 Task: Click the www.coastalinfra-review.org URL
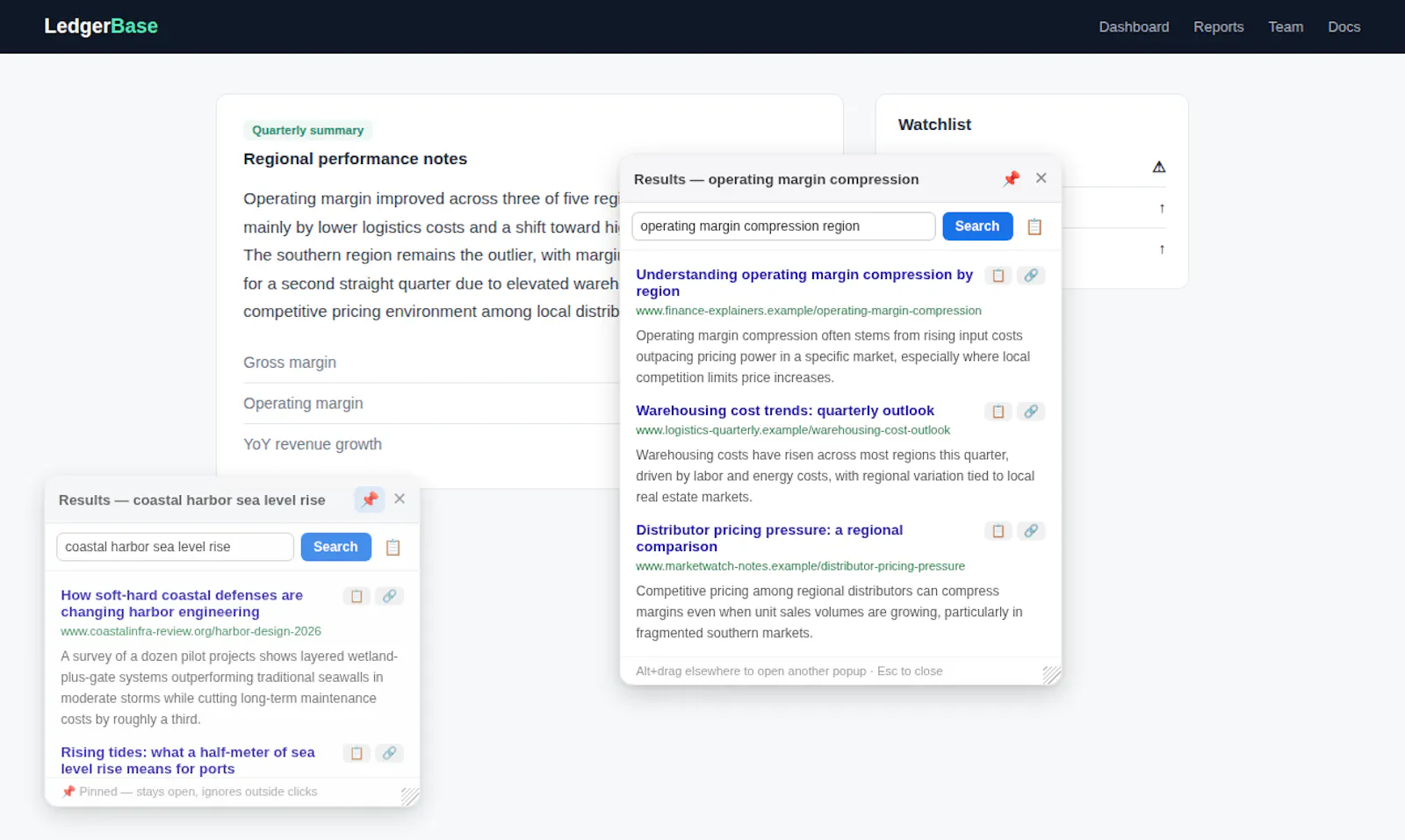coord(191,631)
